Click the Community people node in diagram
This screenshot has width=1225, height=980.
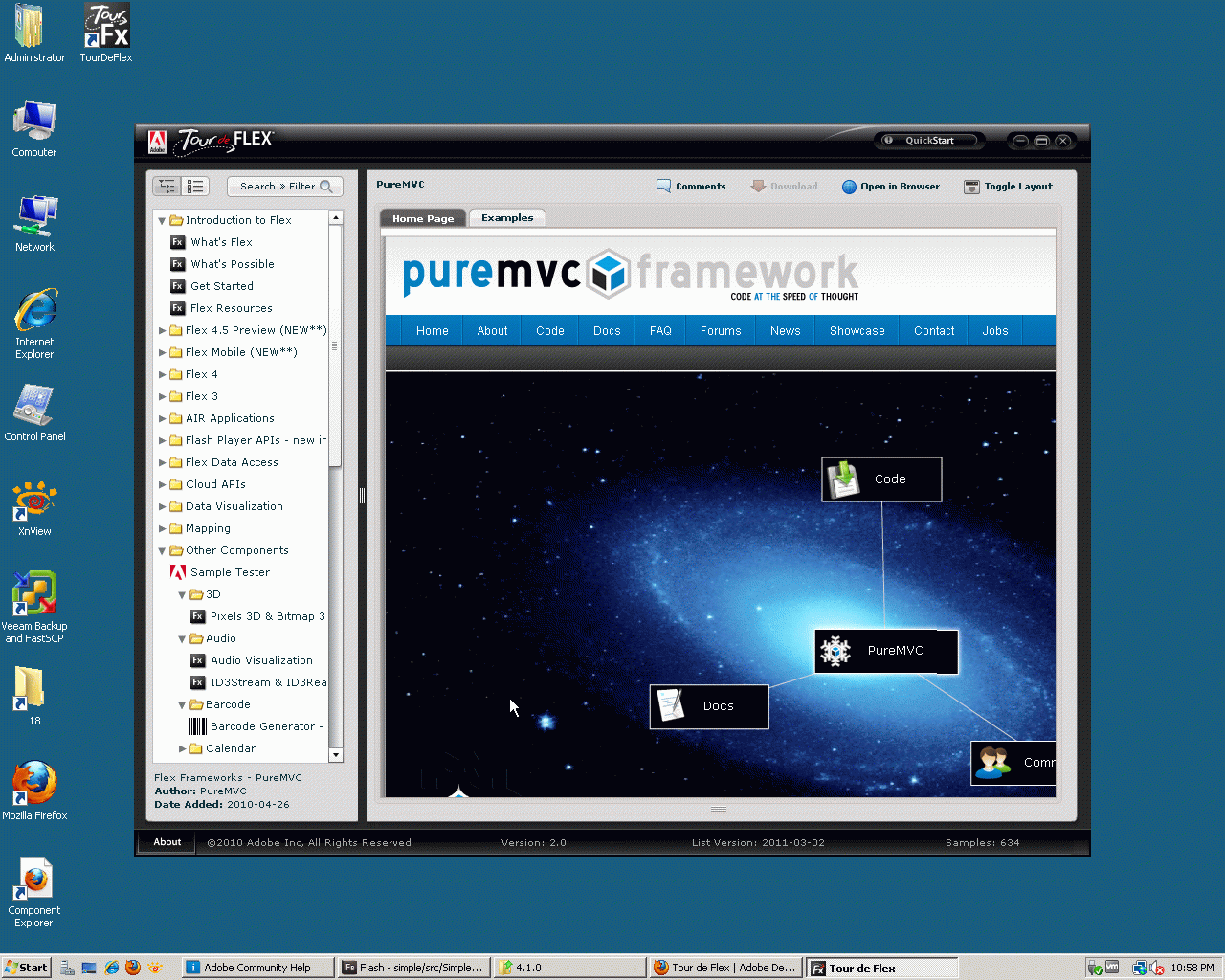[1013, 763]
